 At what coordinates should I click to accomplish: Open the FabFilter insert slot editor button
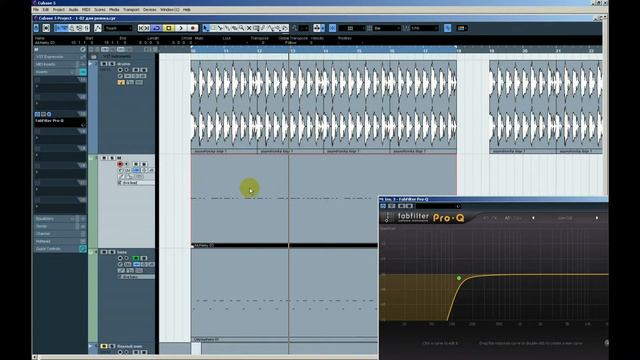click(49, 114)
